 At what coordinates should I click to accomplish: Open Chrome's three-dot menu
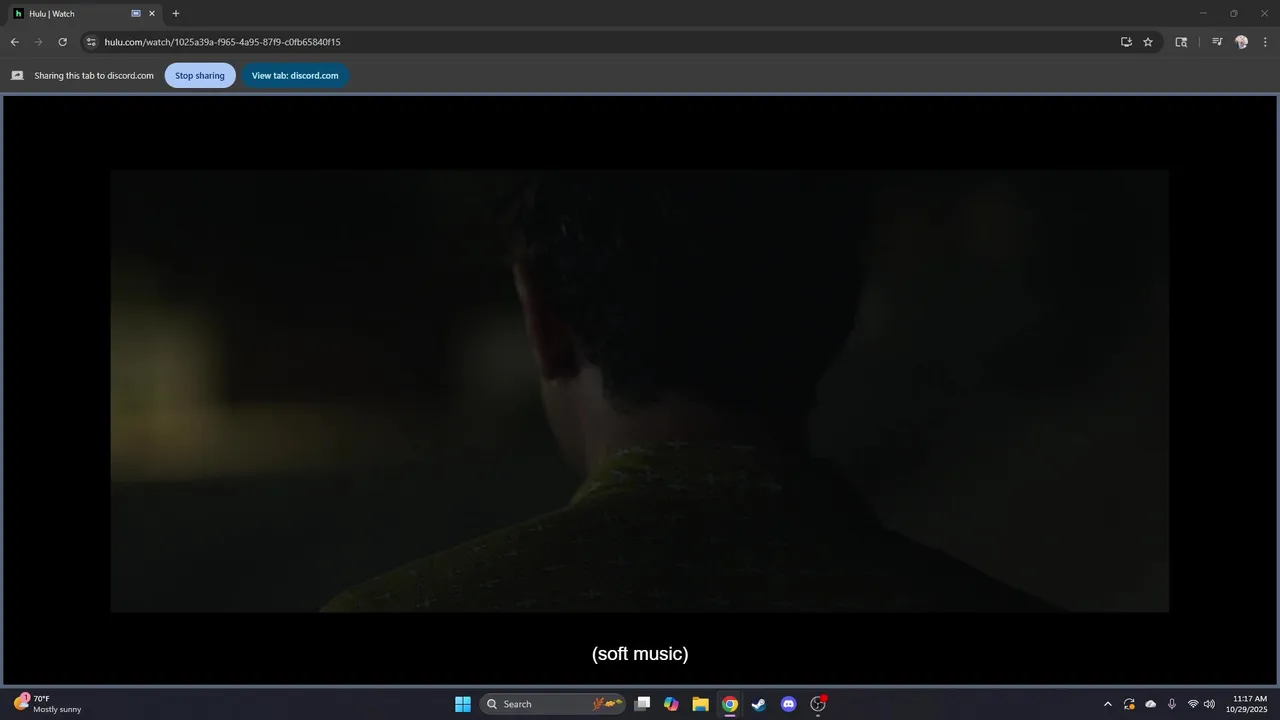tap(1266, 42)
